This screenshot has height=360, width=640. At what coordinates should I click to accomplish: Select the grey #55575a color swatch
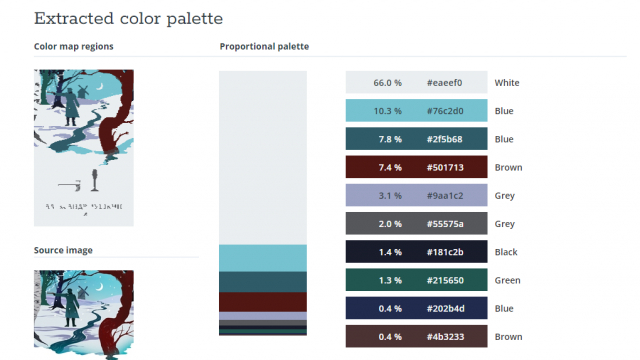point(416,223)
